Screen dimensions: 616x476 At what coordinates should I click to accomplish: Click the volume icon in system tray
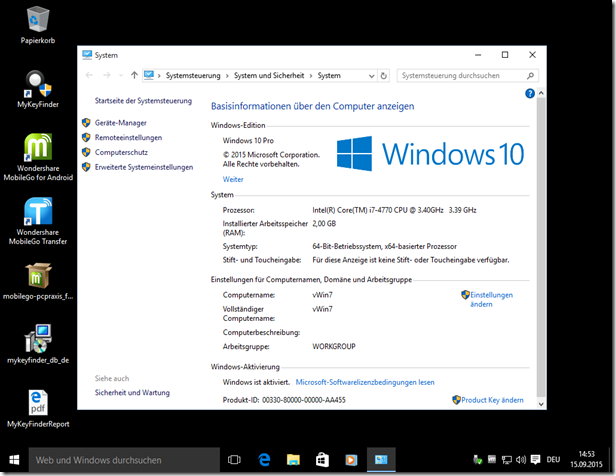click(x=521, y=460)
